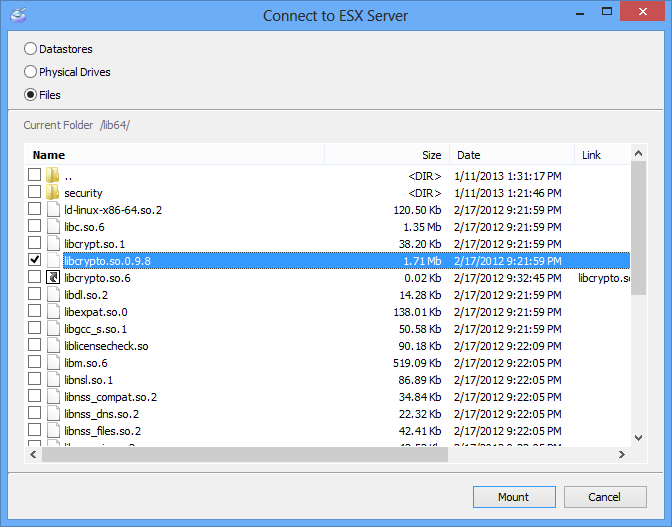
Task: Click the libnss_dns.so.2 file icon
Action: [53, 413]
